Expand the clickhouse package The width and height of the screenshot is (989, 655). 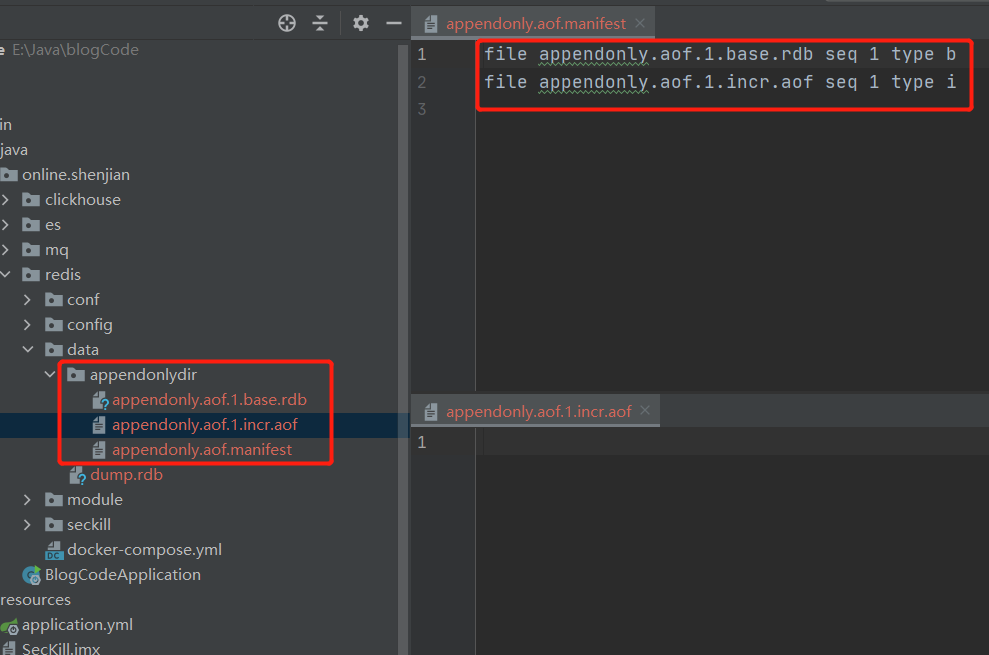coord(6,200)
